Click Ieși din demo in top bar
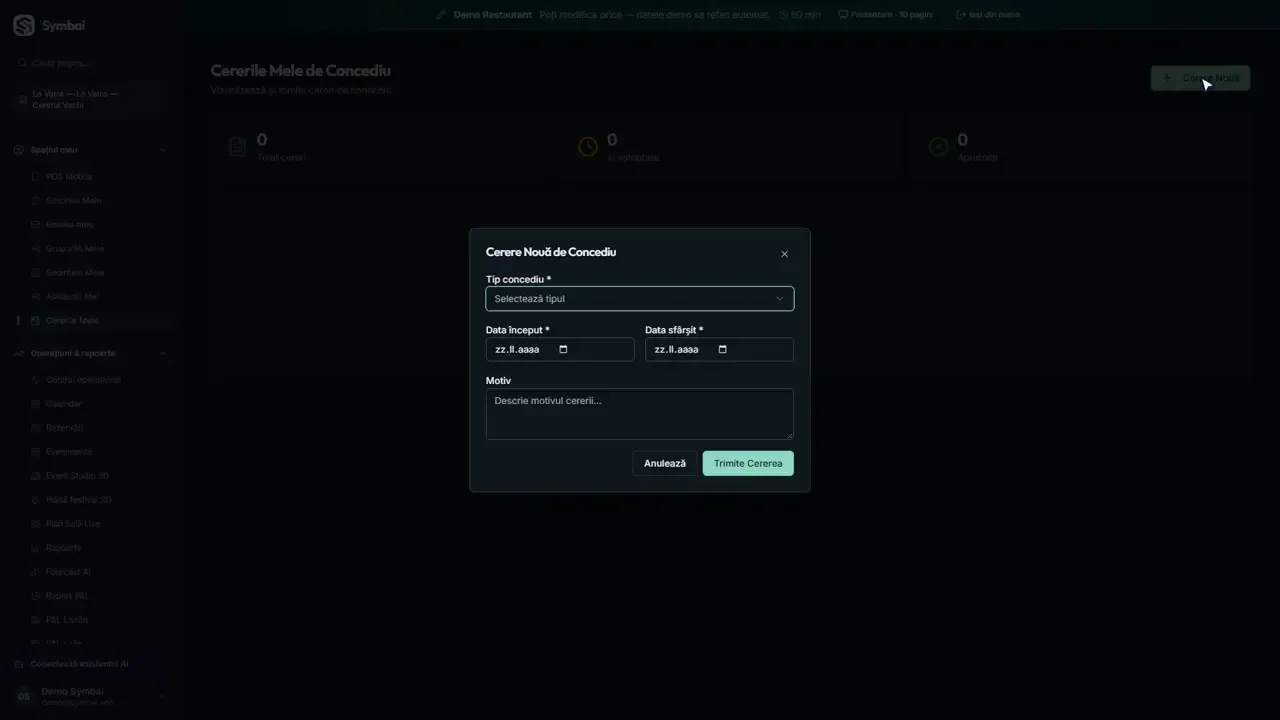Viewport: 1280px width, 720px height. click(x=988, y=15)
